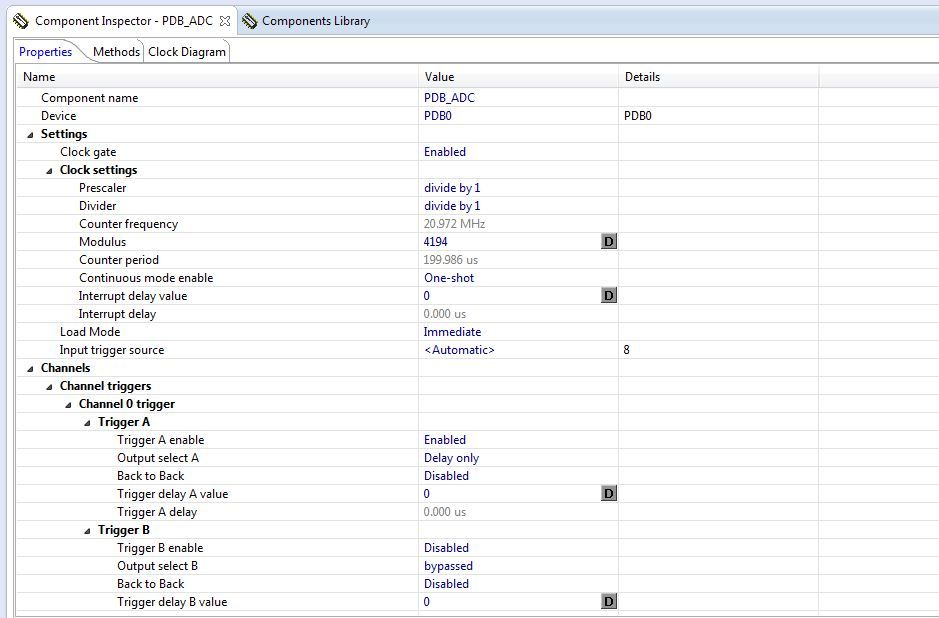Select the Input trigger source label
Viewport: 939px width, 618px height.
(112, 350)
